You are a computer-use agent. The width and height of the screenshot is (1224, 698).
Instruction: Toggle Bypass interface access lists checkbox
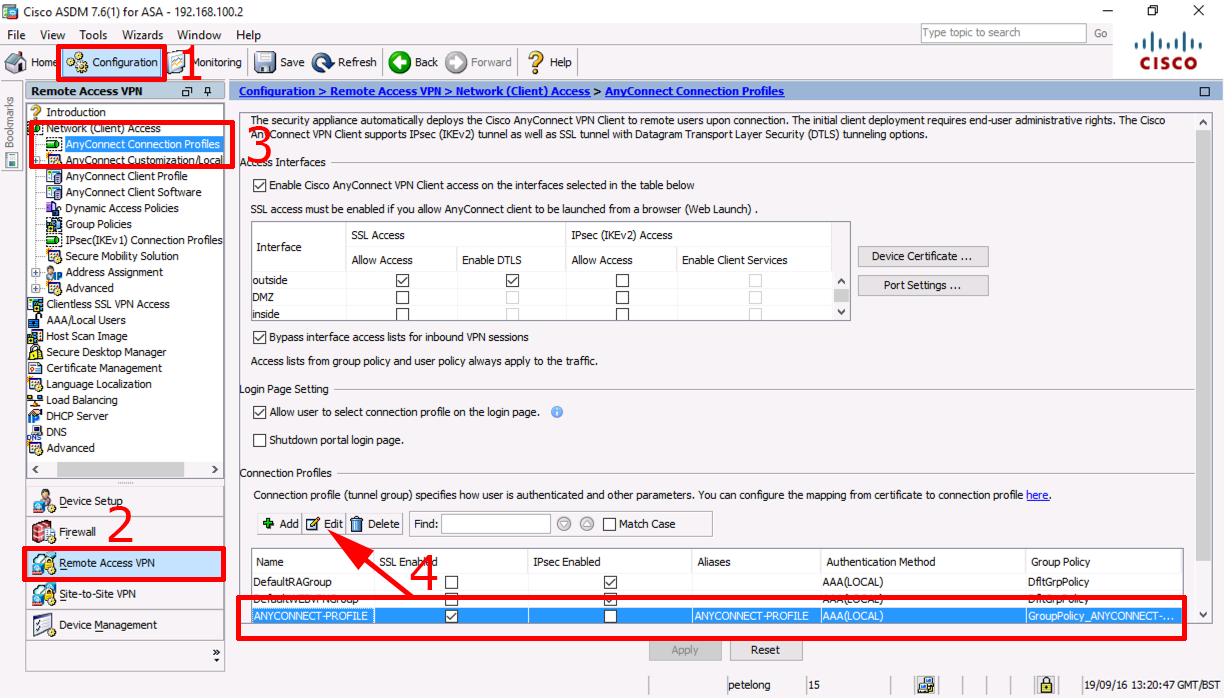click(260, 337)
